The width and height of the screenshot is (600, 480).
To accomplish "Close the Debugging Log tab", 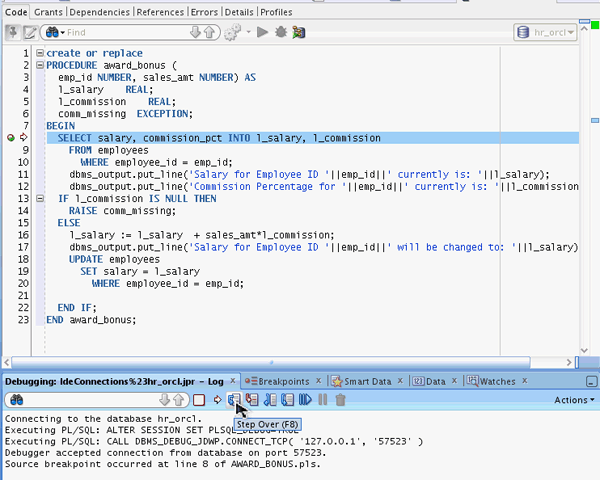I will [x=235, y=381].
